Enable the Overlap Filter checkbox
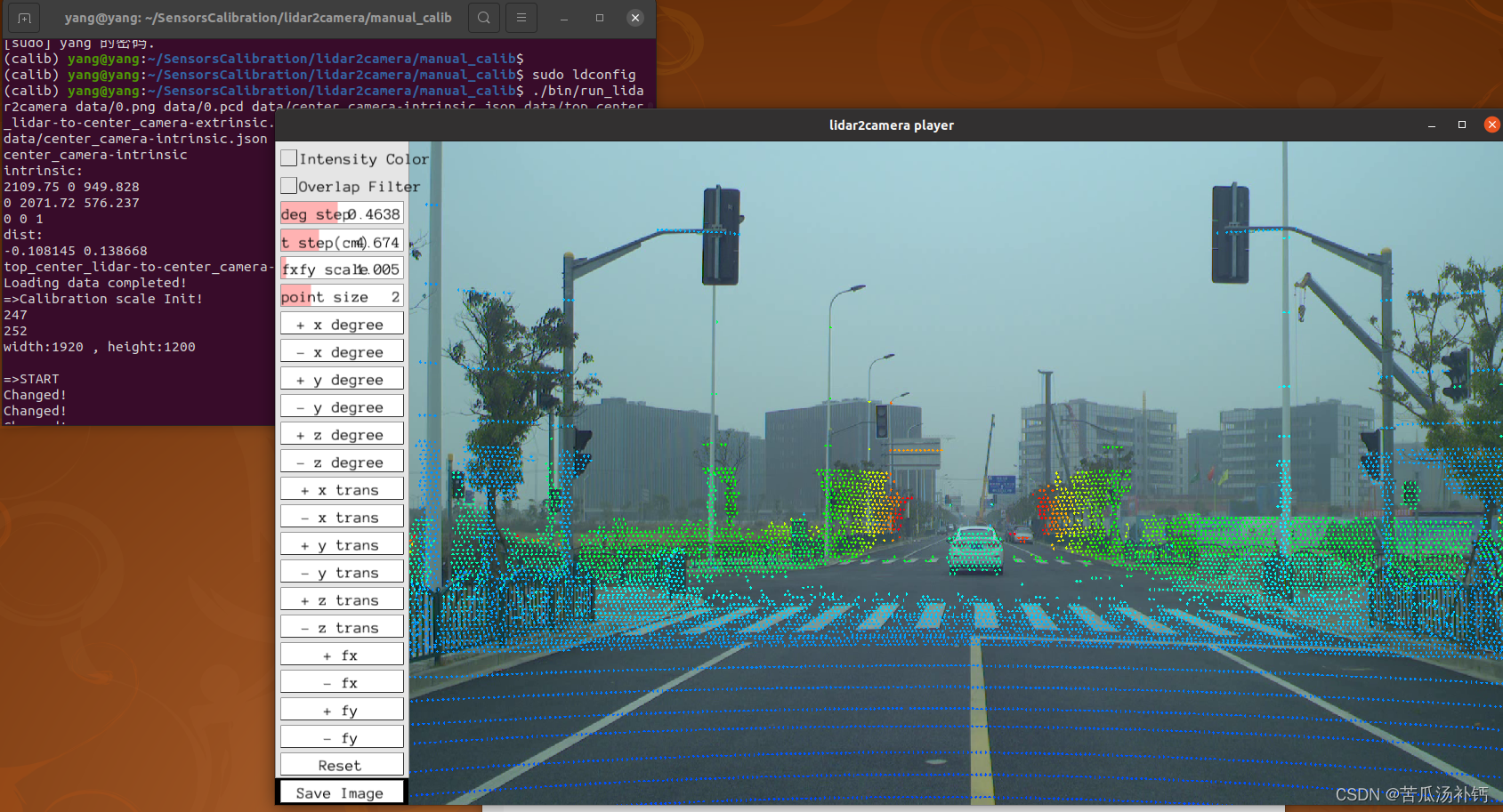This screenshot has height=812, width=1503. [288, 186]
